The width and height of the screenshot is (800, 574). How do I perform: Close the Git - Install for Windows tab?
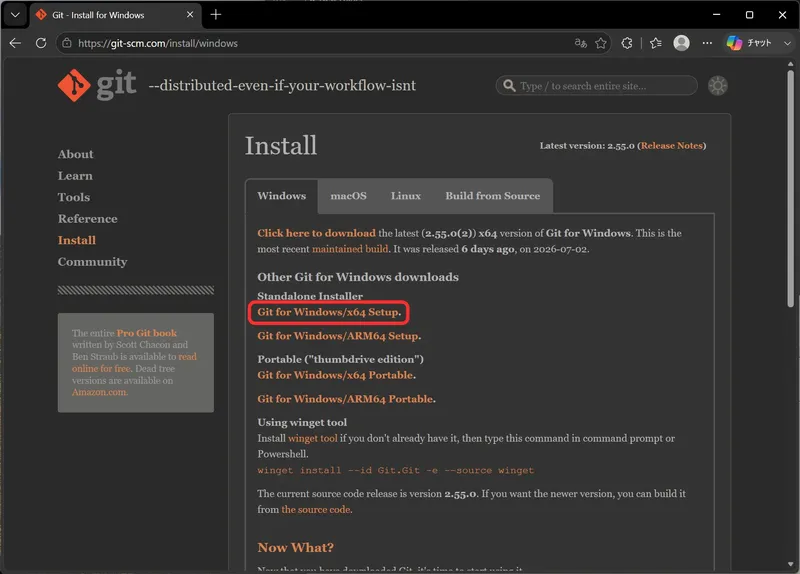pos(190,15)
